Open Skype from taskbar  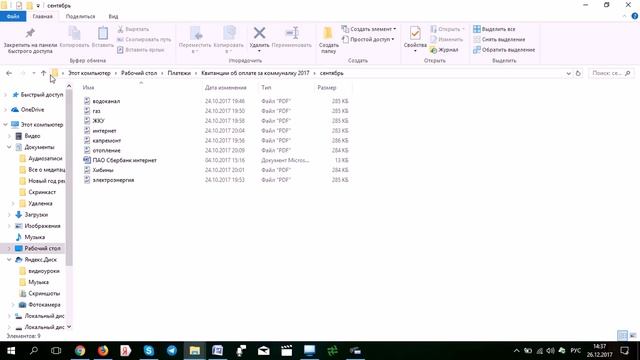pos(149,351)
